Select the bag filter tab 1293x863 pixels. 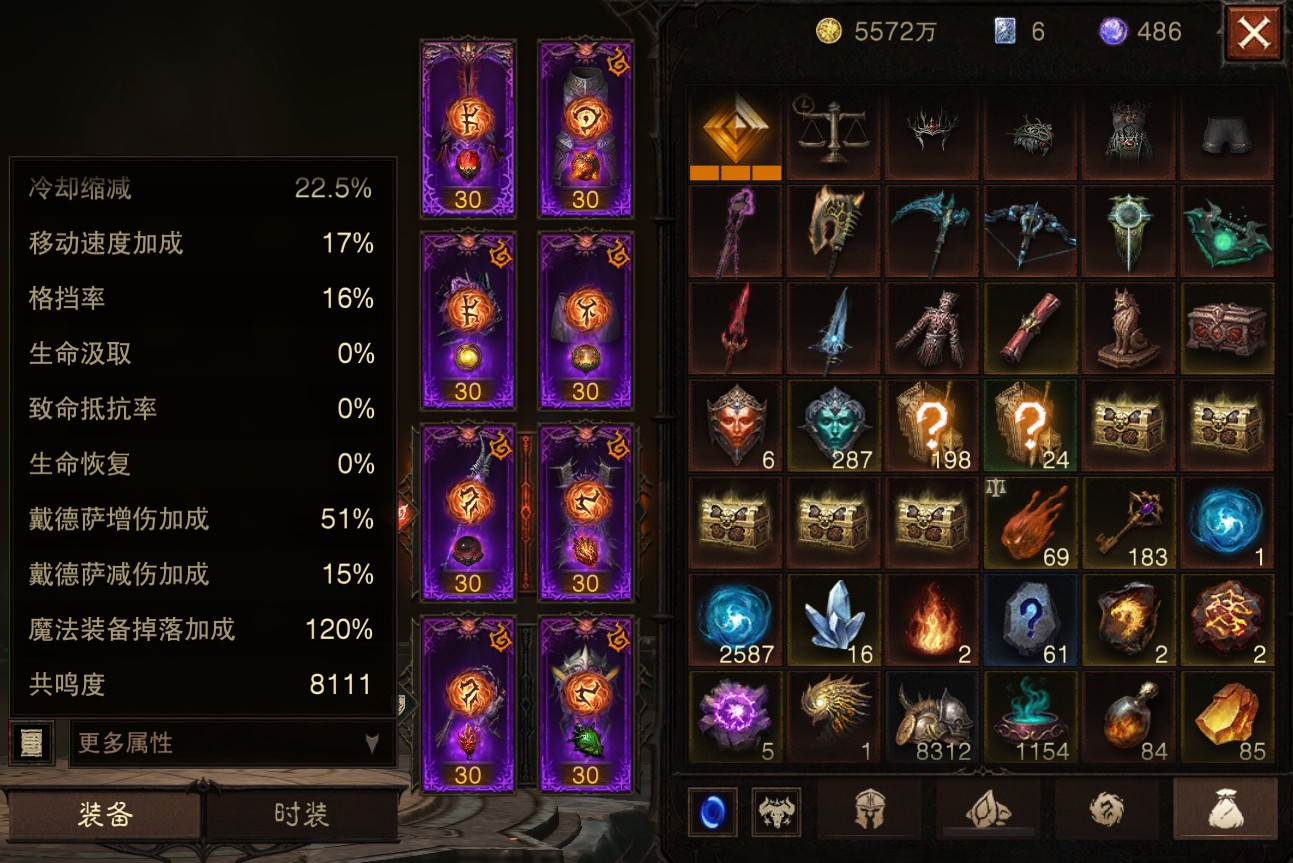tap(1224, 810)
